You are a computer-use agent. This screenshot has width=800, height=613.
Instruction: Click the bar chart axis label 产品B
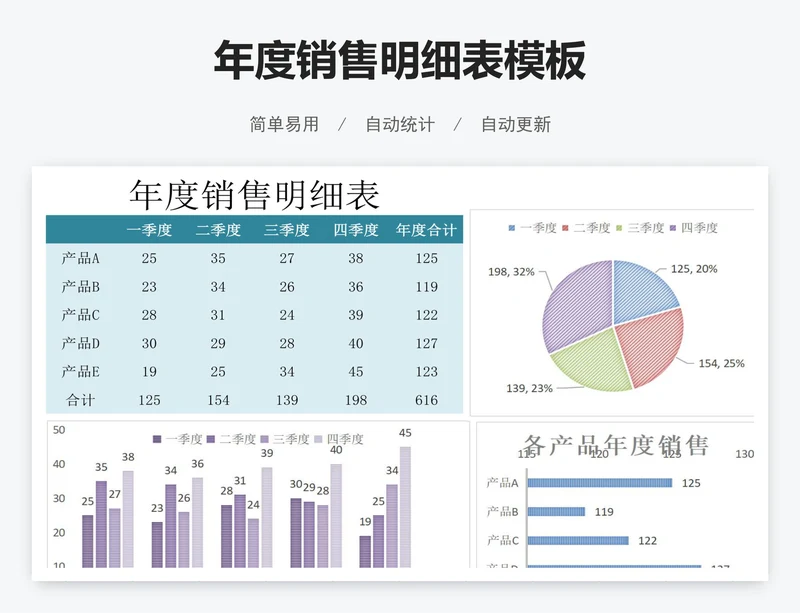pos(503,511)
